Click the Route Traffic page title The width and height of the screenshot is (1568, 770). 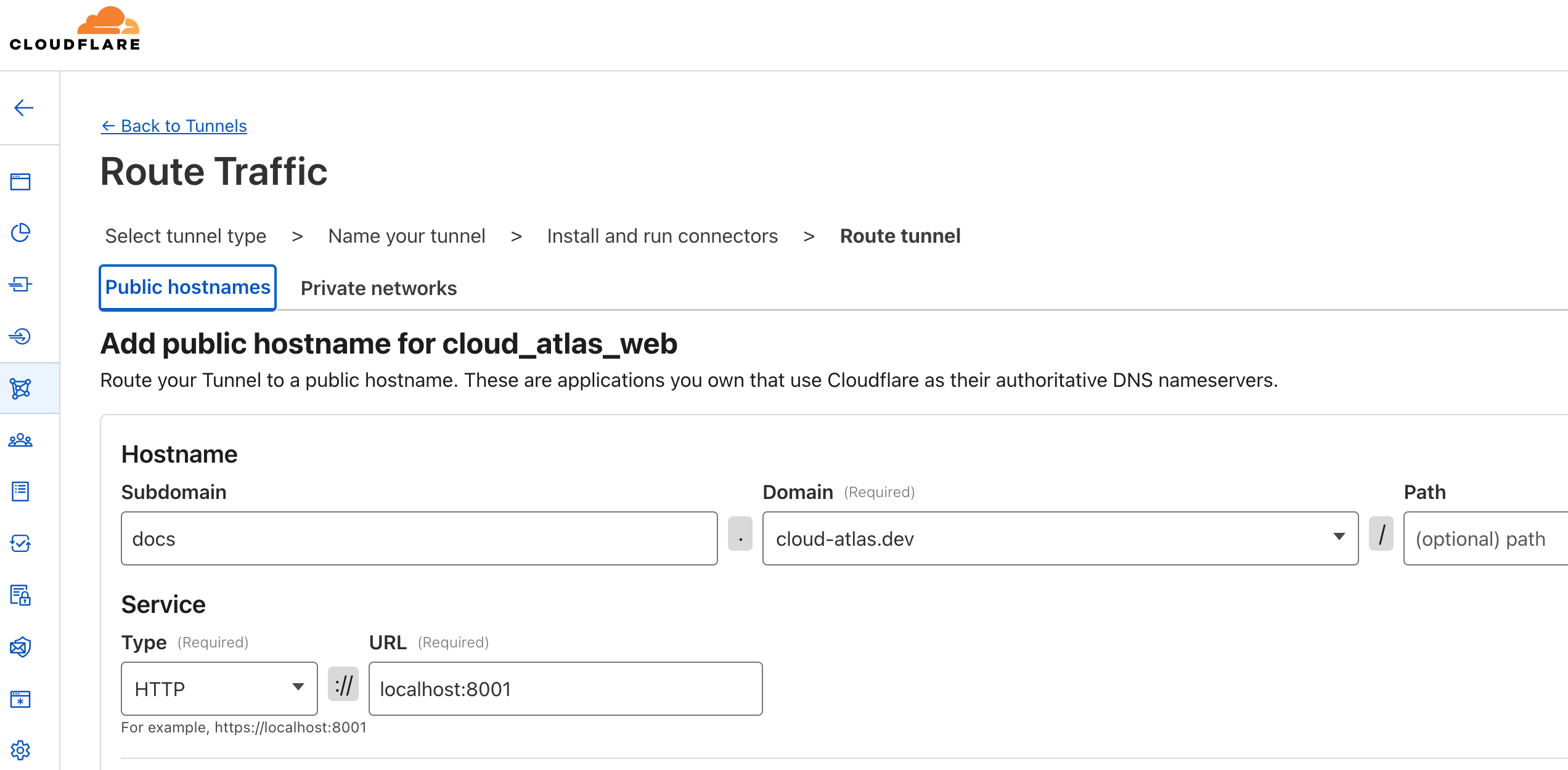214,171
